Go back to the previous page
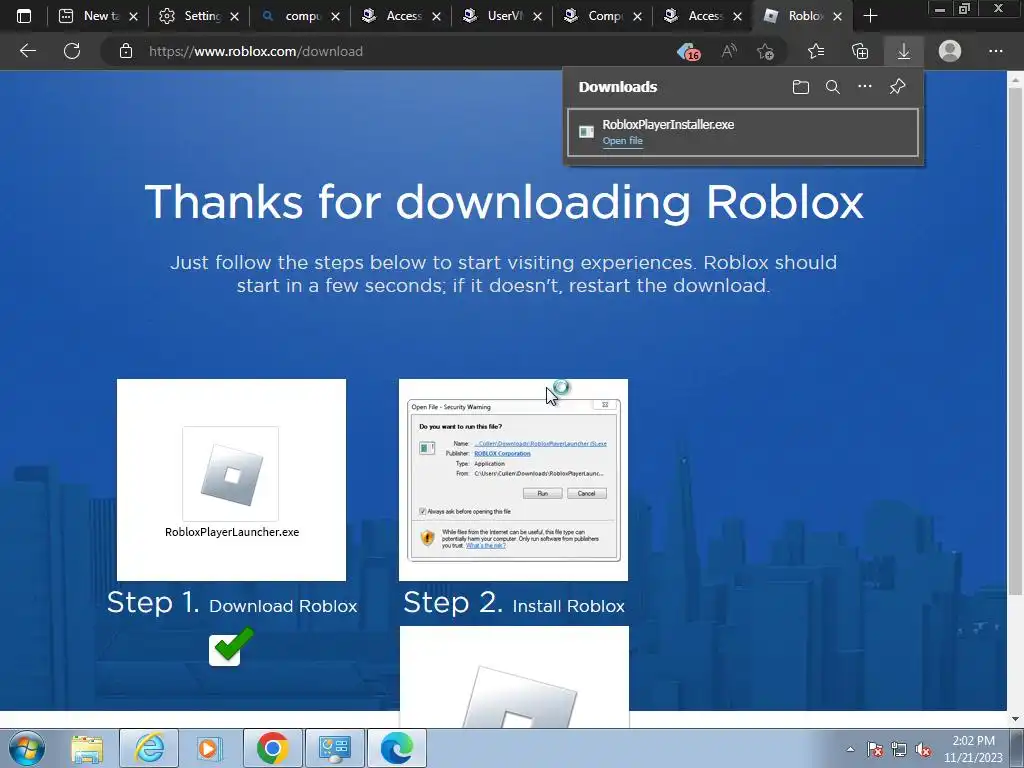Image resolution: width=1024 pixels, height=768 pixels. coord(27,51)
